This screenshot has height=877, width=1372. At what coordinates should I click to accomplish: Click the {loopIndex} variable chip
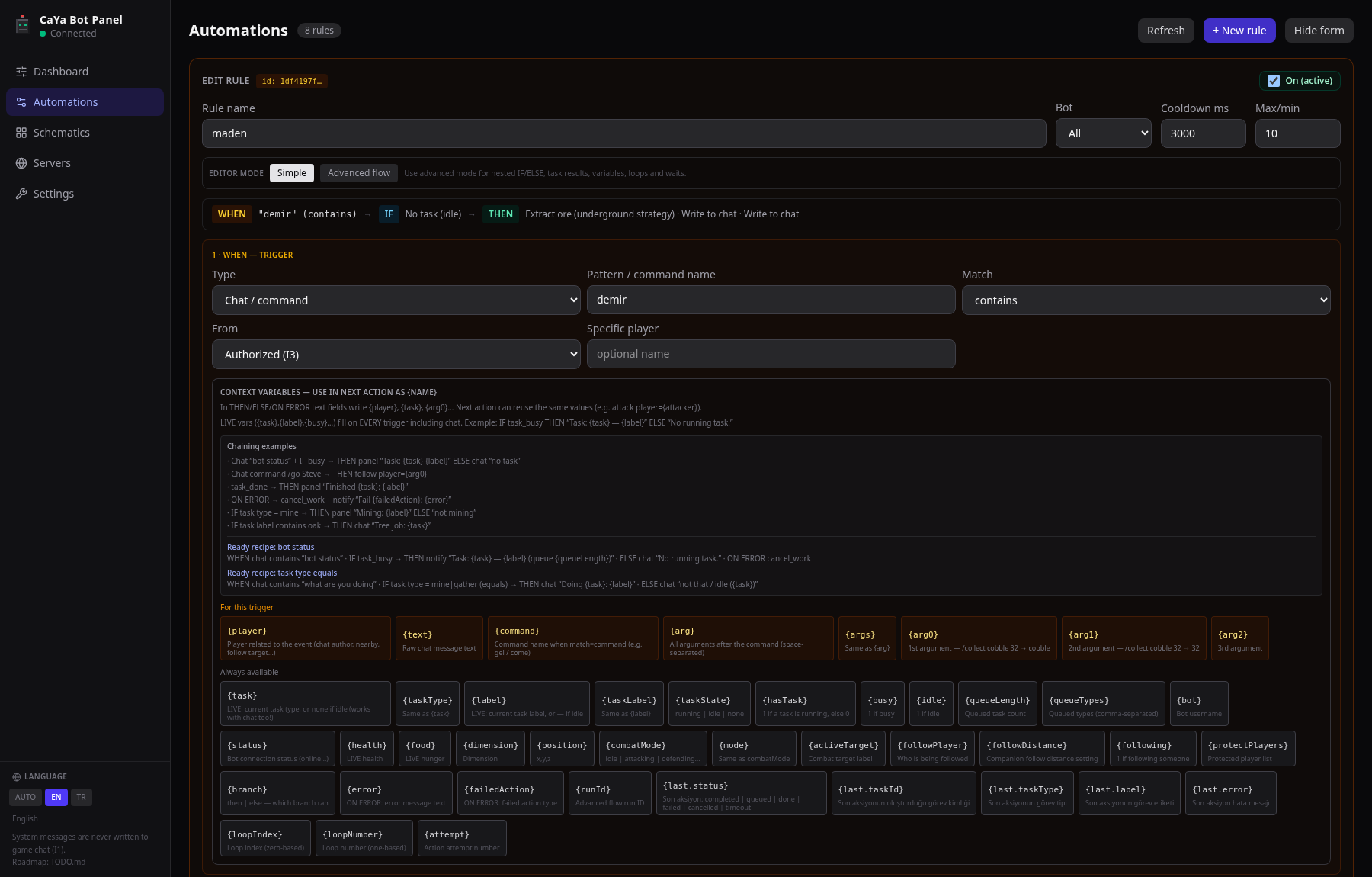tap(265, 838)
